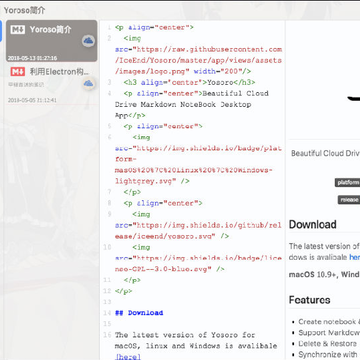Click the subtitle text under the 利用Electron note title

pyautogui.click(x=26, y=85)
